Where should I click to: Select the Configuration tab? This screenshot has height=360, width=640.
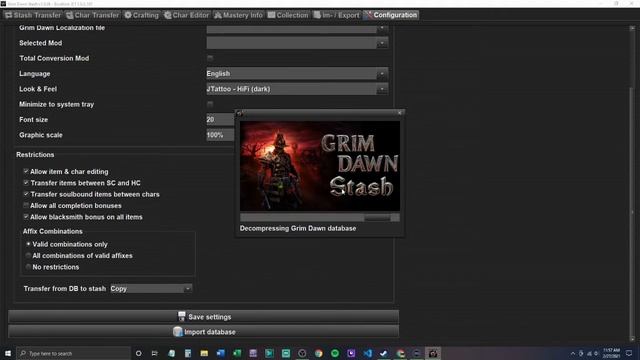pyautogui.click(x=391, y=15)
